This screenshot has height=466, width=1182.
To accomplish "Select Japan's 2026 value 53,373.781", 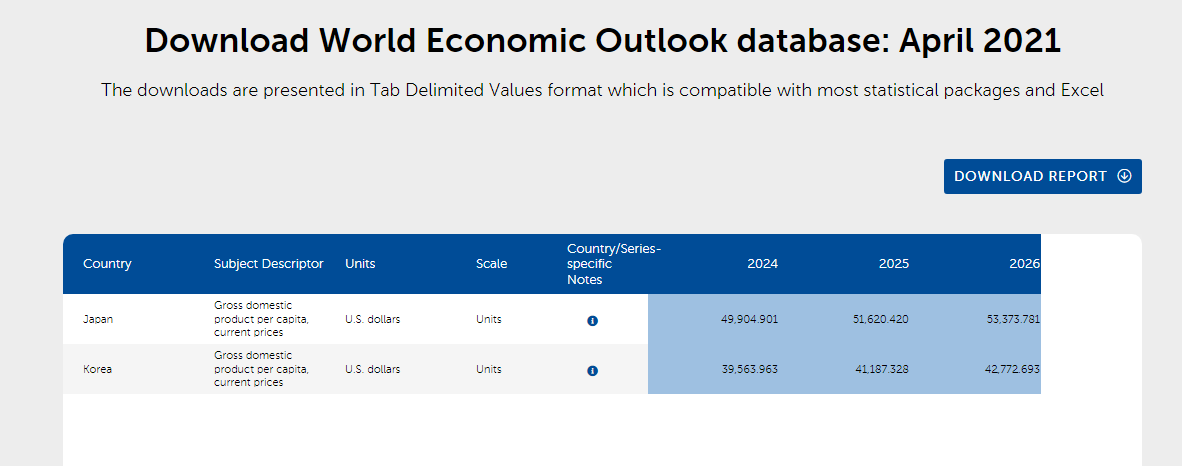I will [1012, 319].
